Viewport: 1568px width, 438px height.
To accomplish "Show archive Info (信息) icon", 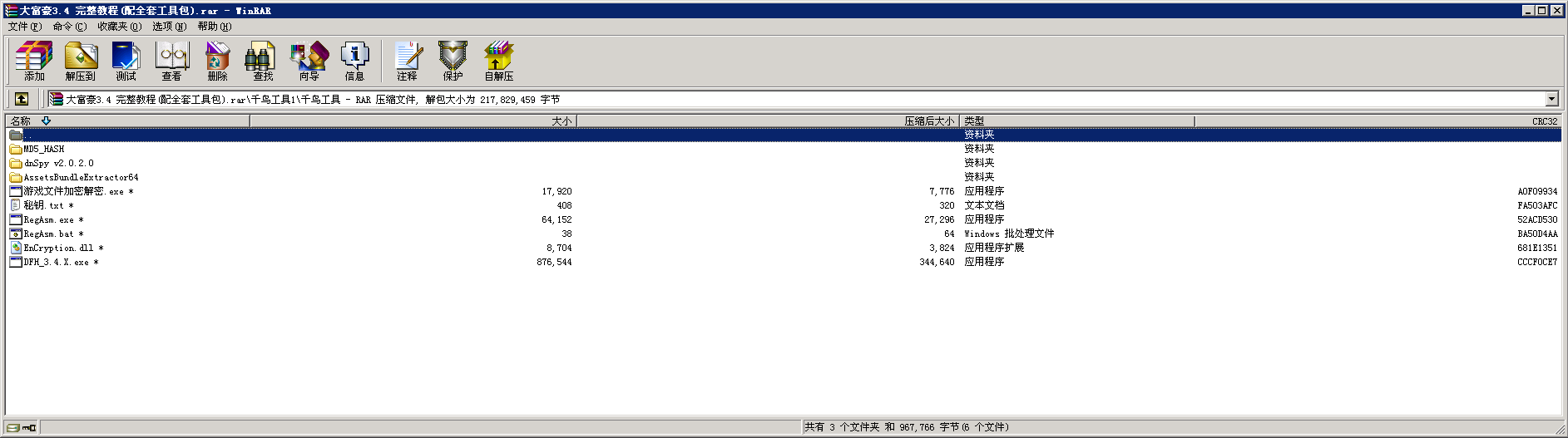I will point(355,61).
